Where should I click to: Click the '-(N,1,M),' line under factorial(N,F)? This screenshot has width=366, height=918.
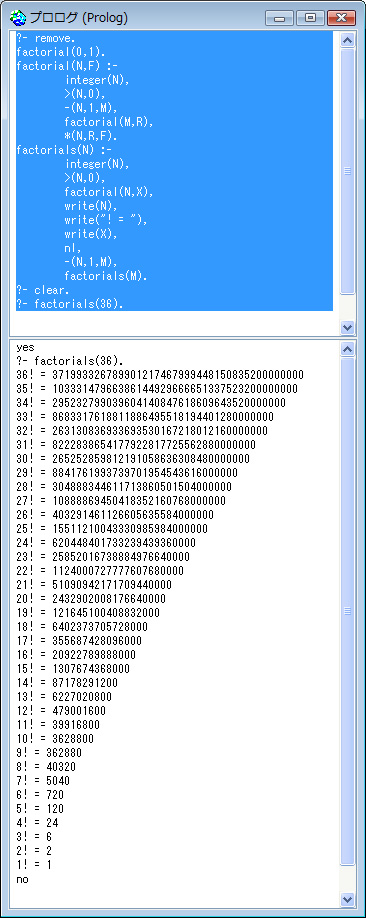click(x=91, y=108)
